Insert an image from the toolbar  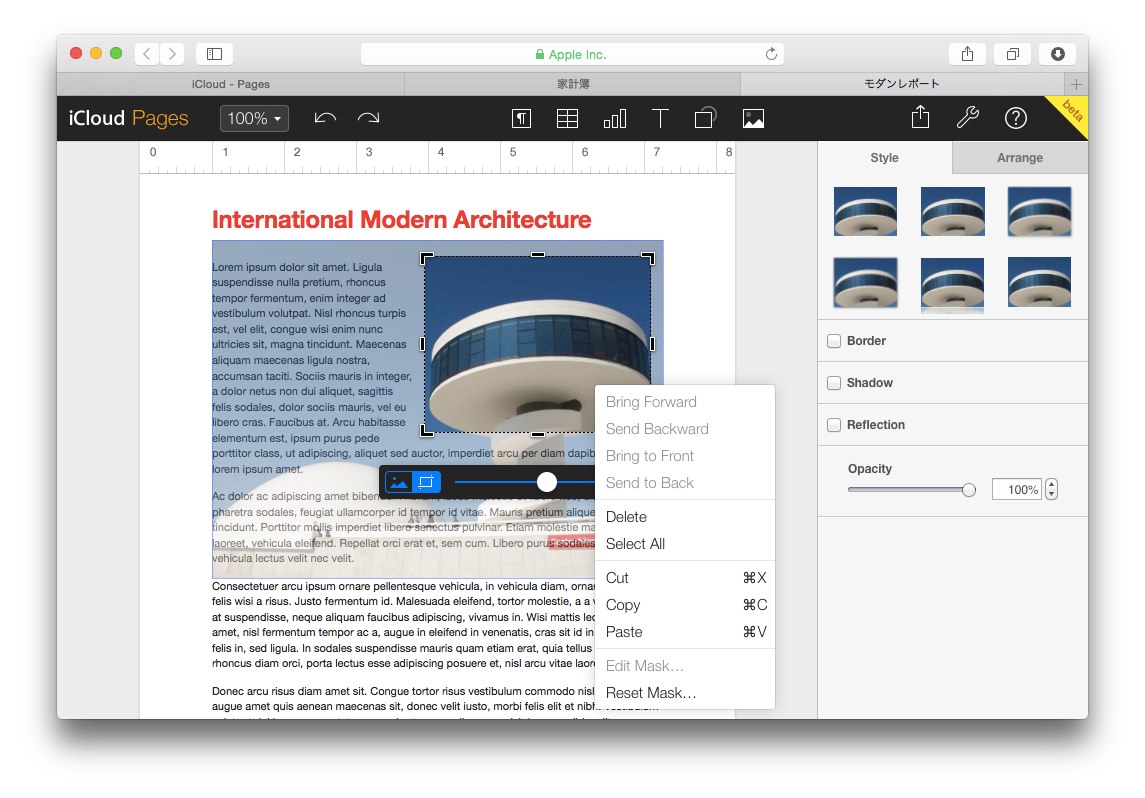[x=754, y=118]
